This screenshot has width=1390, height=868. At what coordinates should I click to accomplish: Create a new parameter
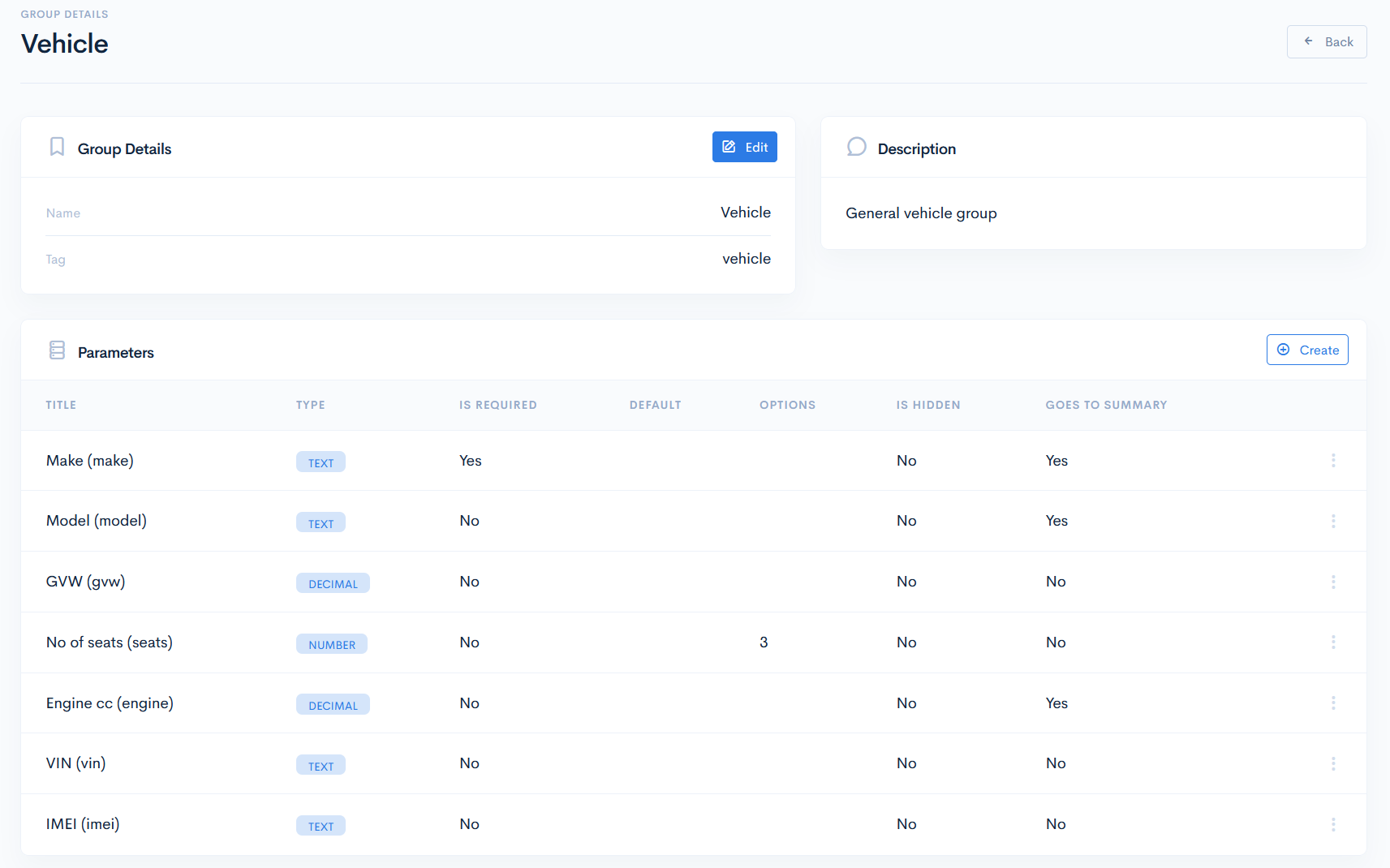click(1306, 350)
